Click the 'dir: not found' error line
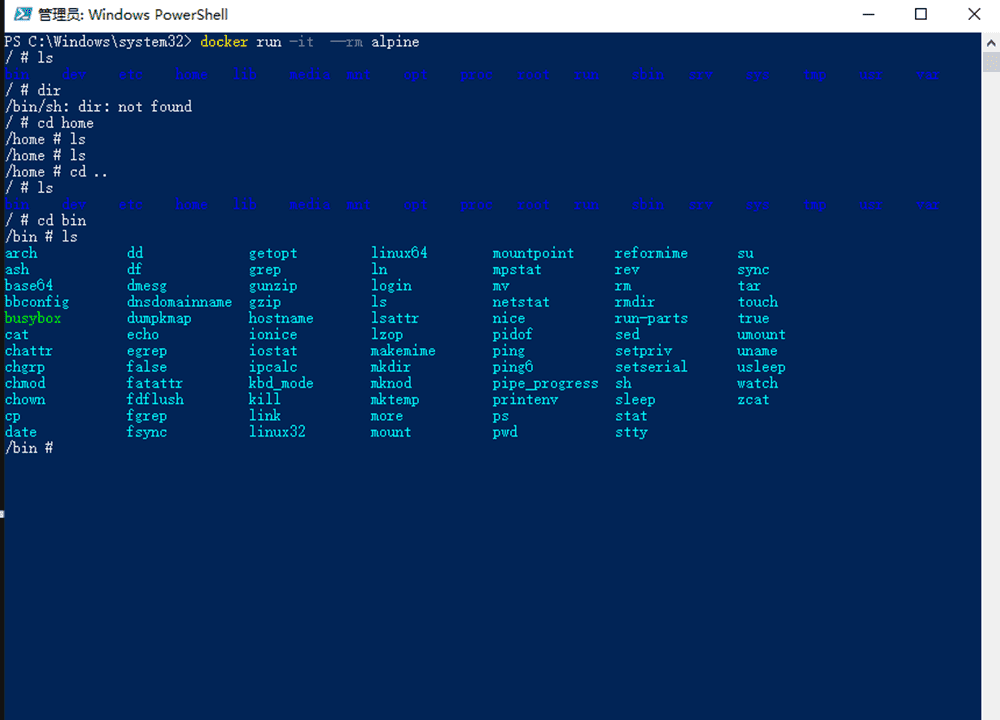This screenshot has width=1000, height=720. pyautogui.click(x=98, y=106)
